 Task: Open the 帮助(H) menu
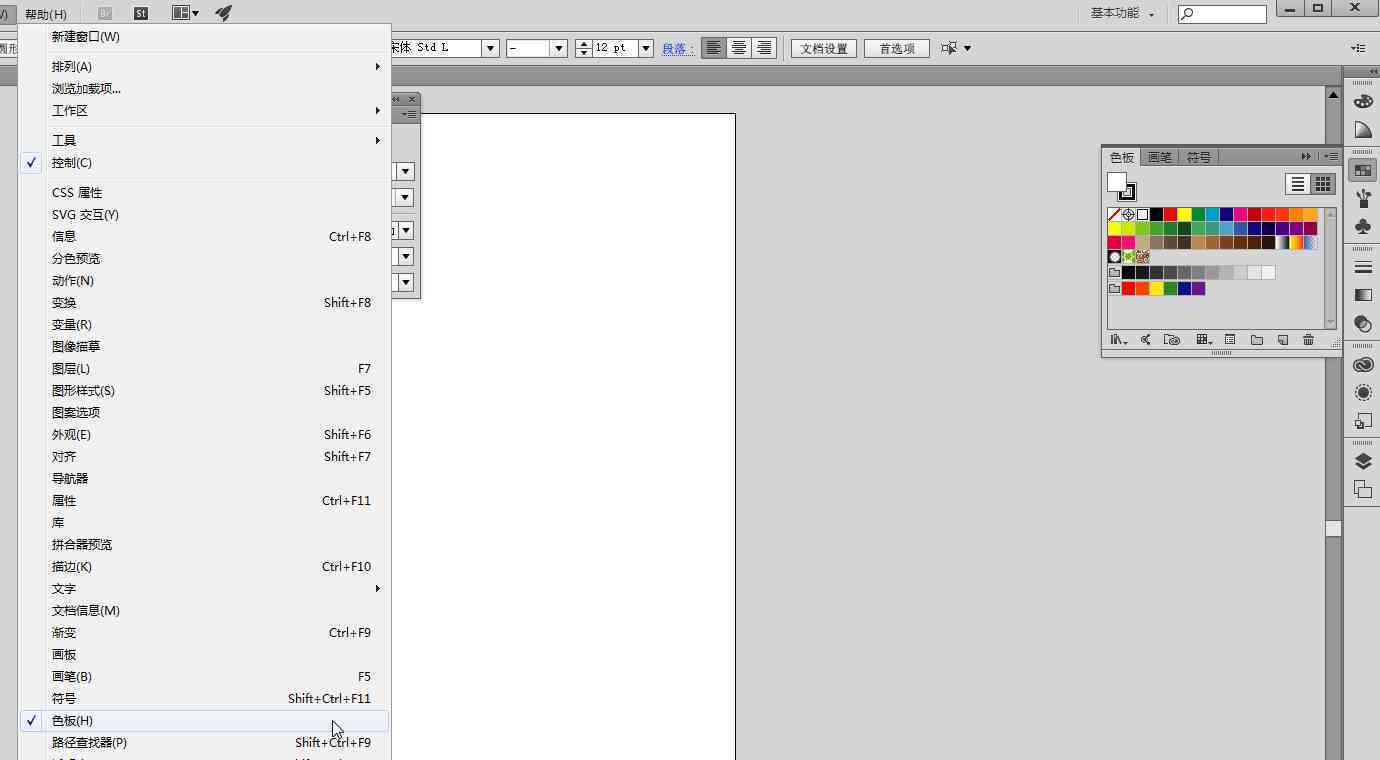(x=46, y=14)
